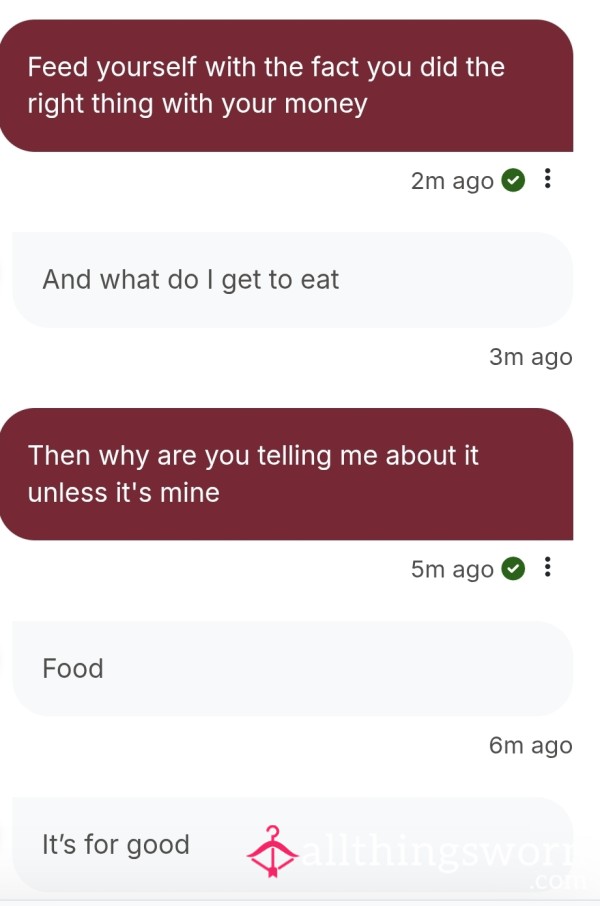Click the green delivered checkmark beside 2m ago
Image resolution: width=600 pixels, height=906 pixels.
point(513,180)
